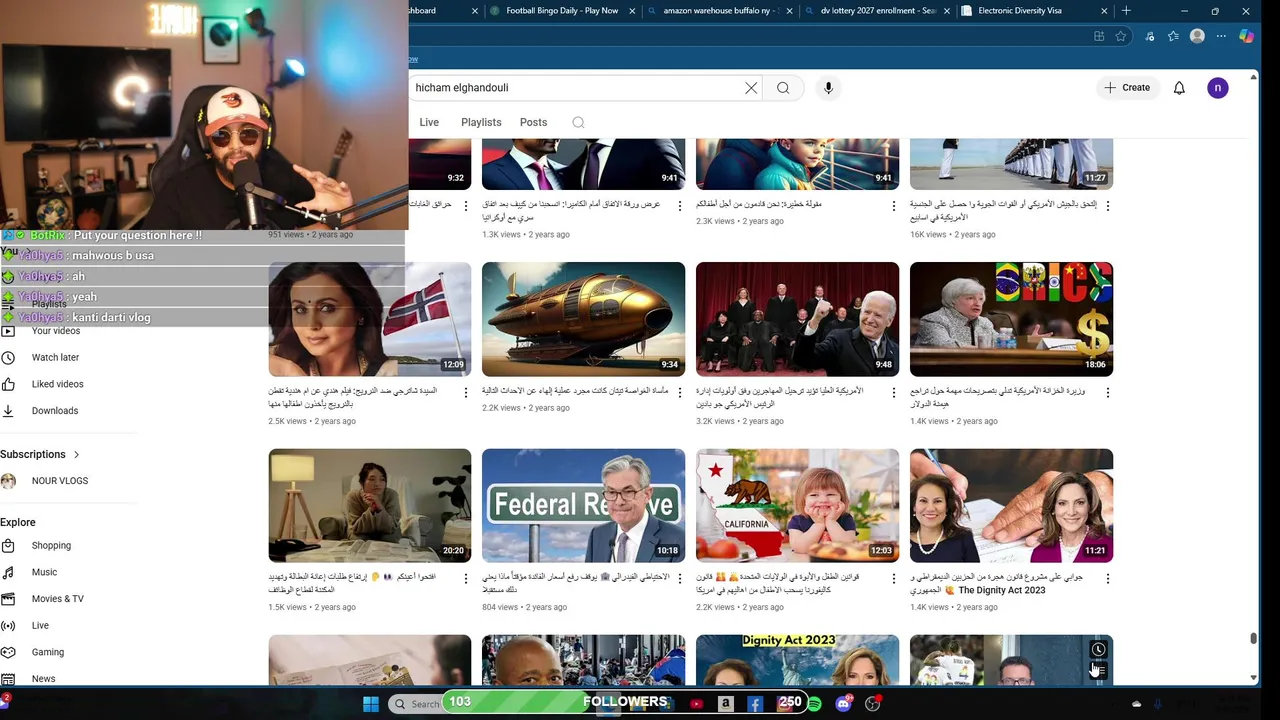This screenshot has height=720, width=1280.
Task: Open the three-dot menu of the 12:09 Norway flag video
Action: tap(465, 393)
